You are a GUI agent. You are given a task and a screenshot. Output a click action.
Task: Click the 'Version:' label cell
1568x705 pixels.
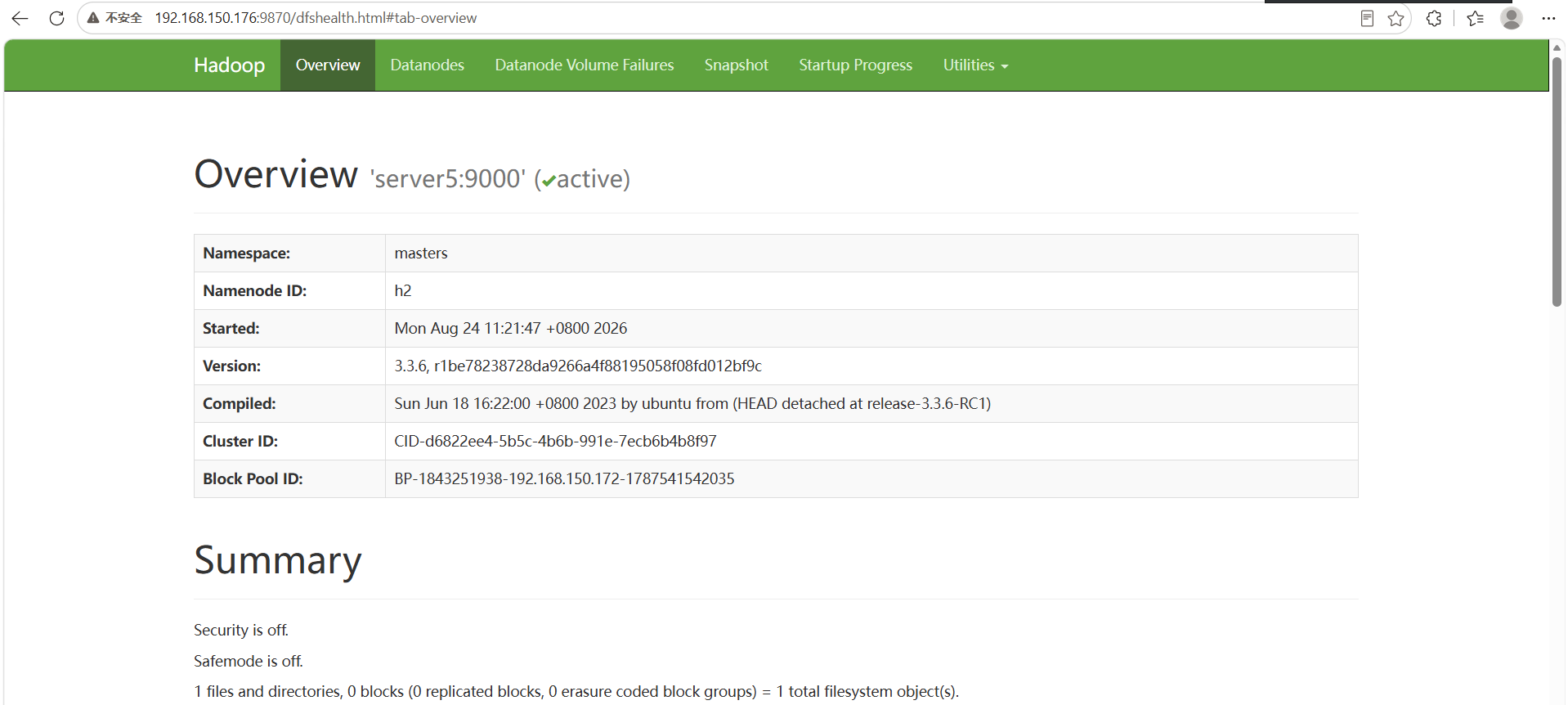(x=289, y=366)
